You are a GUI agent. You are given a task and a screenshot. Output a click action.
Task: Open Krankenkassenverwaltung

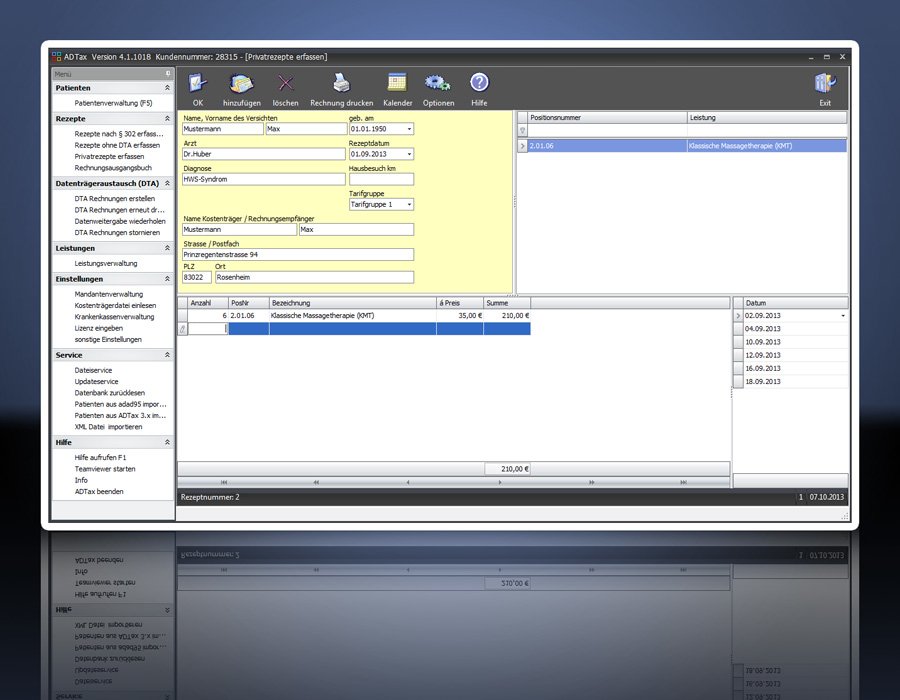(x=114, y=317)
